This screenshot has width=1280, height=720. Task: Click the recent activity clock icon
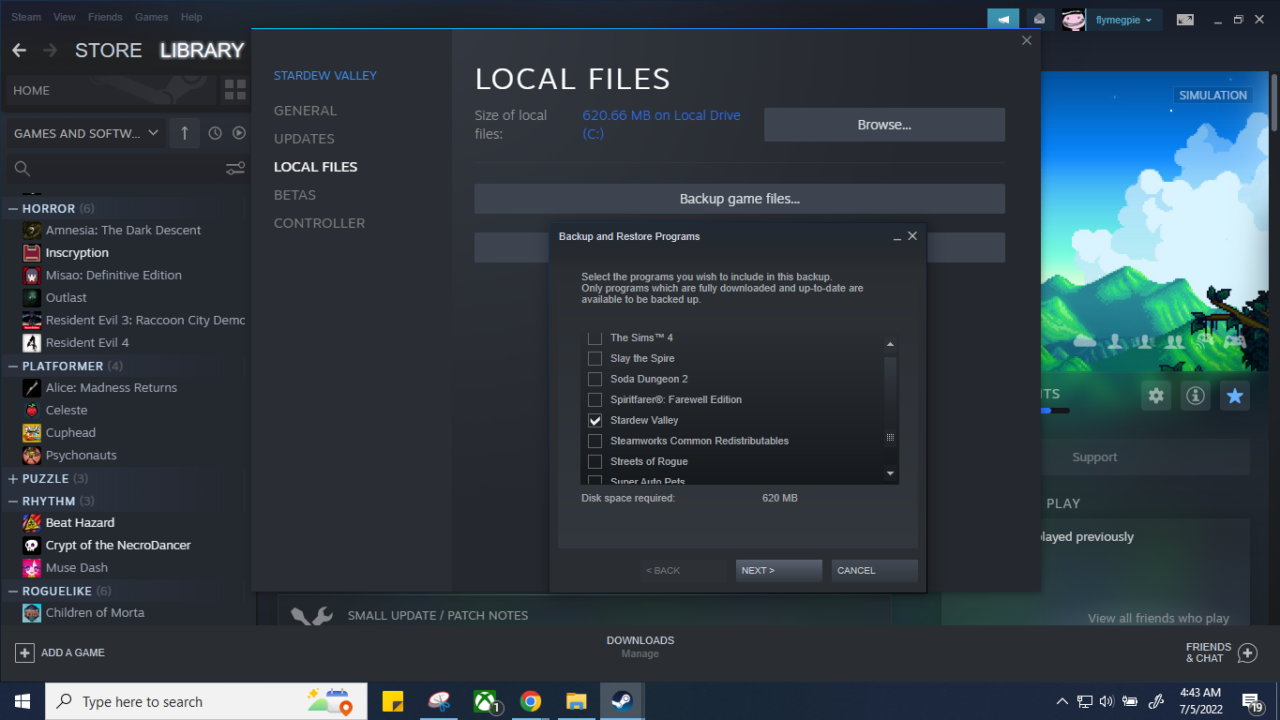click(x=215, y=133)
